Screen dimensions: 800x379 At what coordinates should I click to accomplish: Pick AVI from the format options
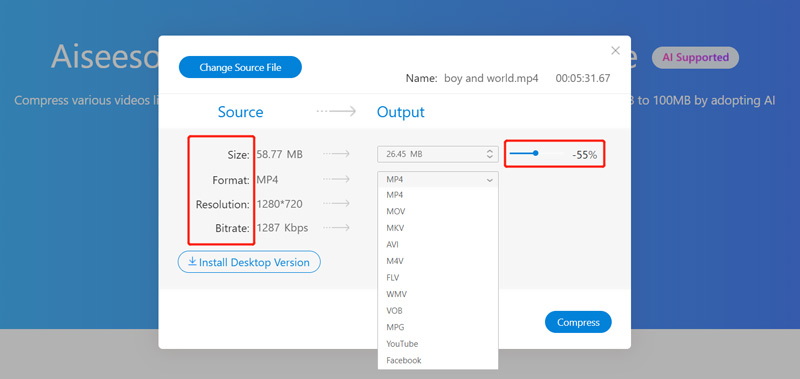(438, 244)
